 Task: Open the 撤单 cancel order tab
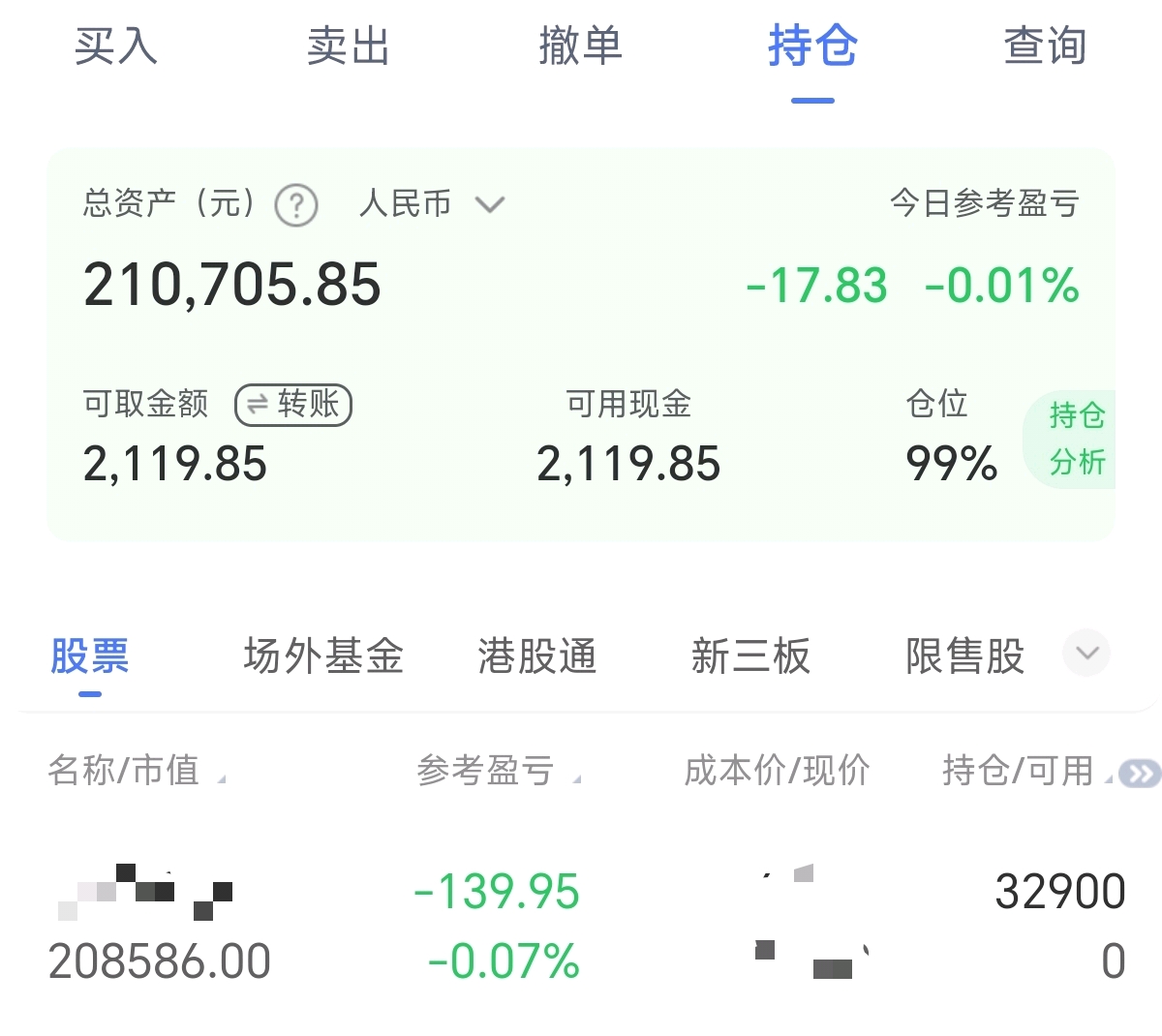coord(580,46)
